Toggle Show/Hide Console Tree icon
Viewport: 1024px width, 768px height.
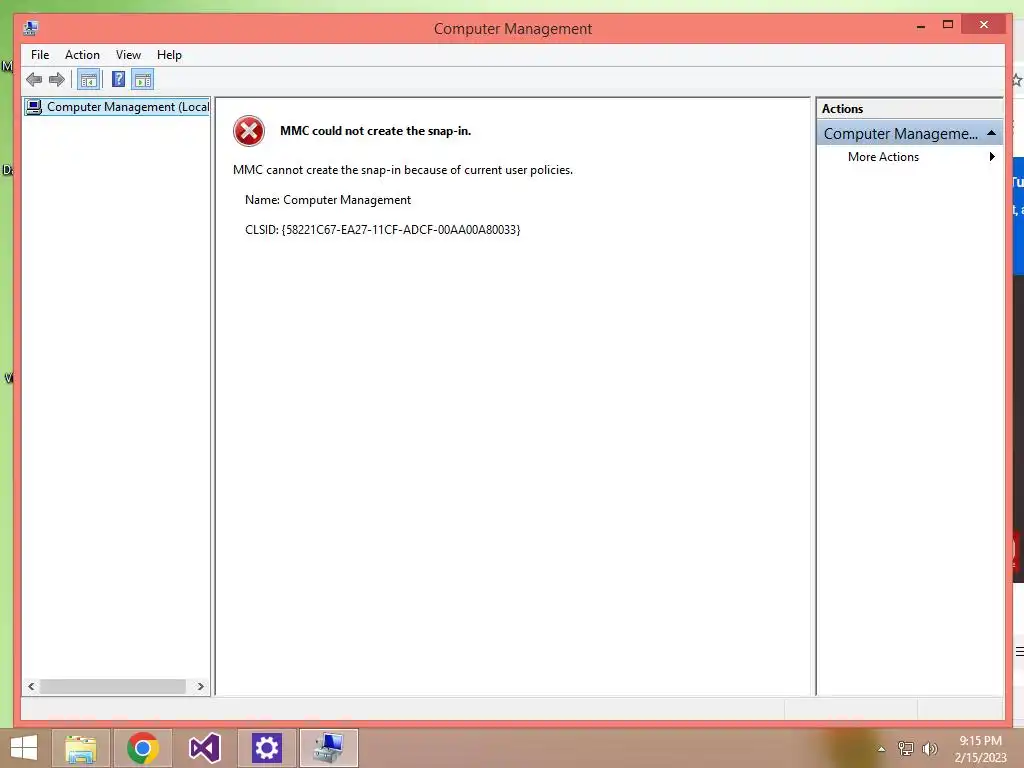[88, 80]
